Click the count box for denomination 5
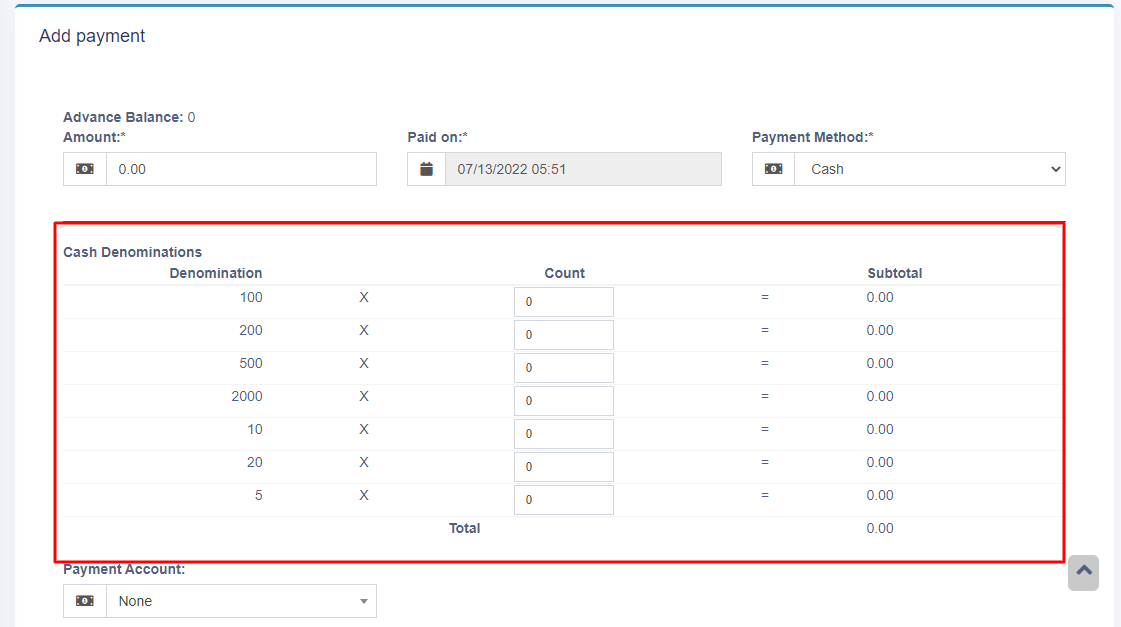The image size is (1121, 627). click(564, 500)
